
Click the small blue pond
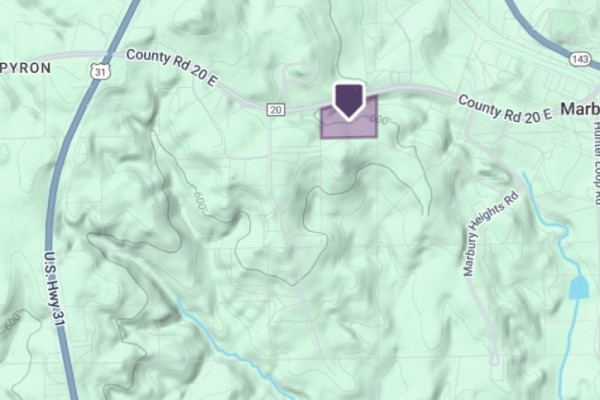pos(578,288)
